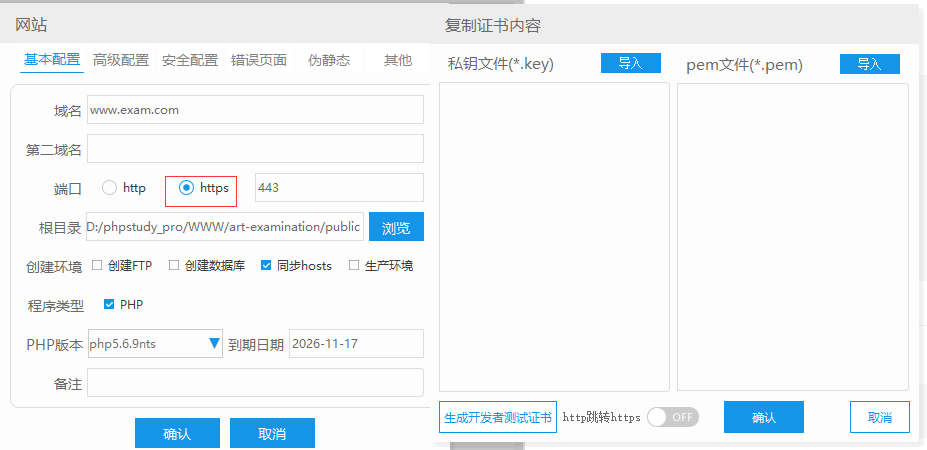Click the 到期日期 field showing 2026-11-17
Screen dimensions: 927x450
(x=356, y=344)
